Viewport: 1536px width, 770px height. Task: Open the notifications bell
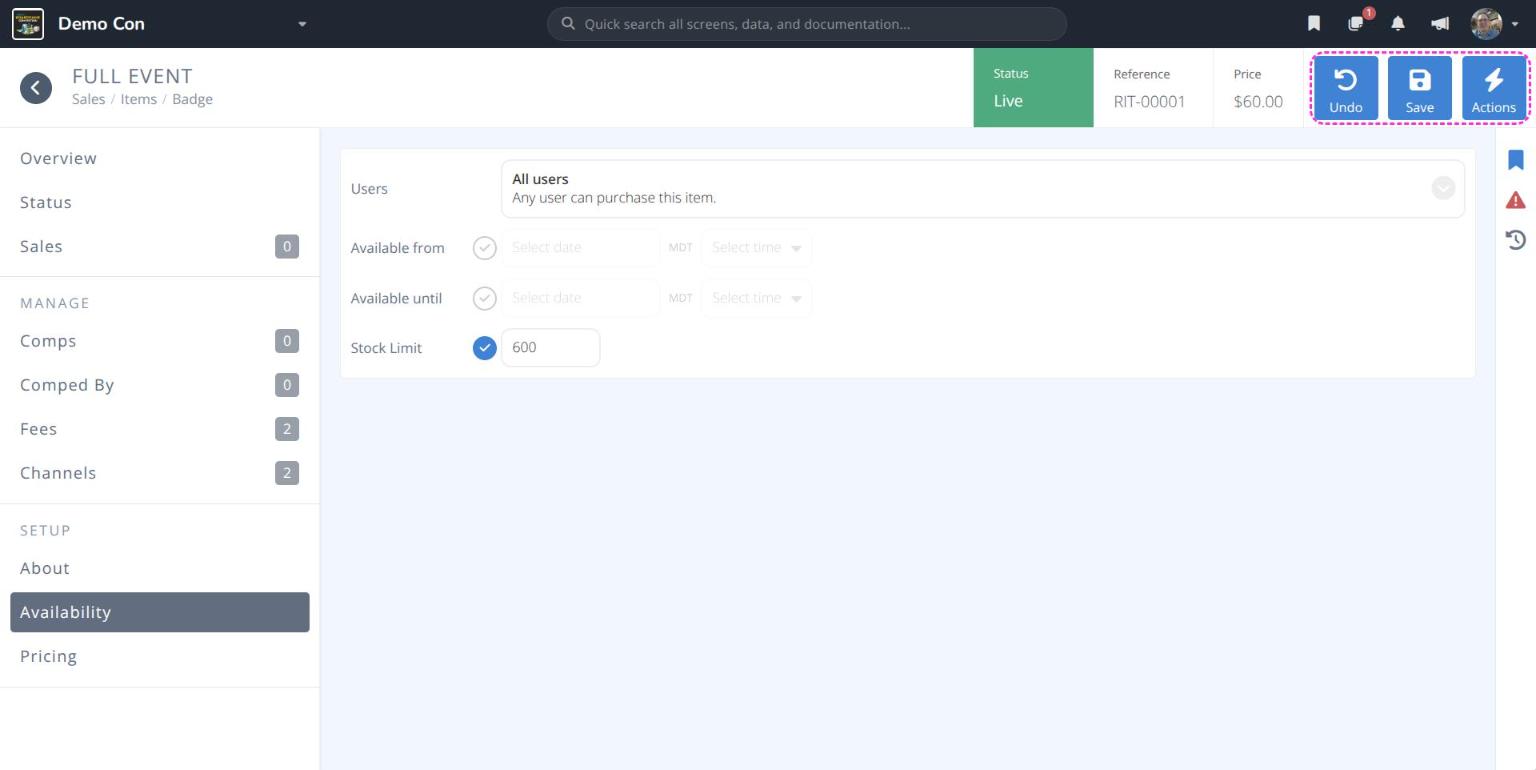pos(1398,24)
